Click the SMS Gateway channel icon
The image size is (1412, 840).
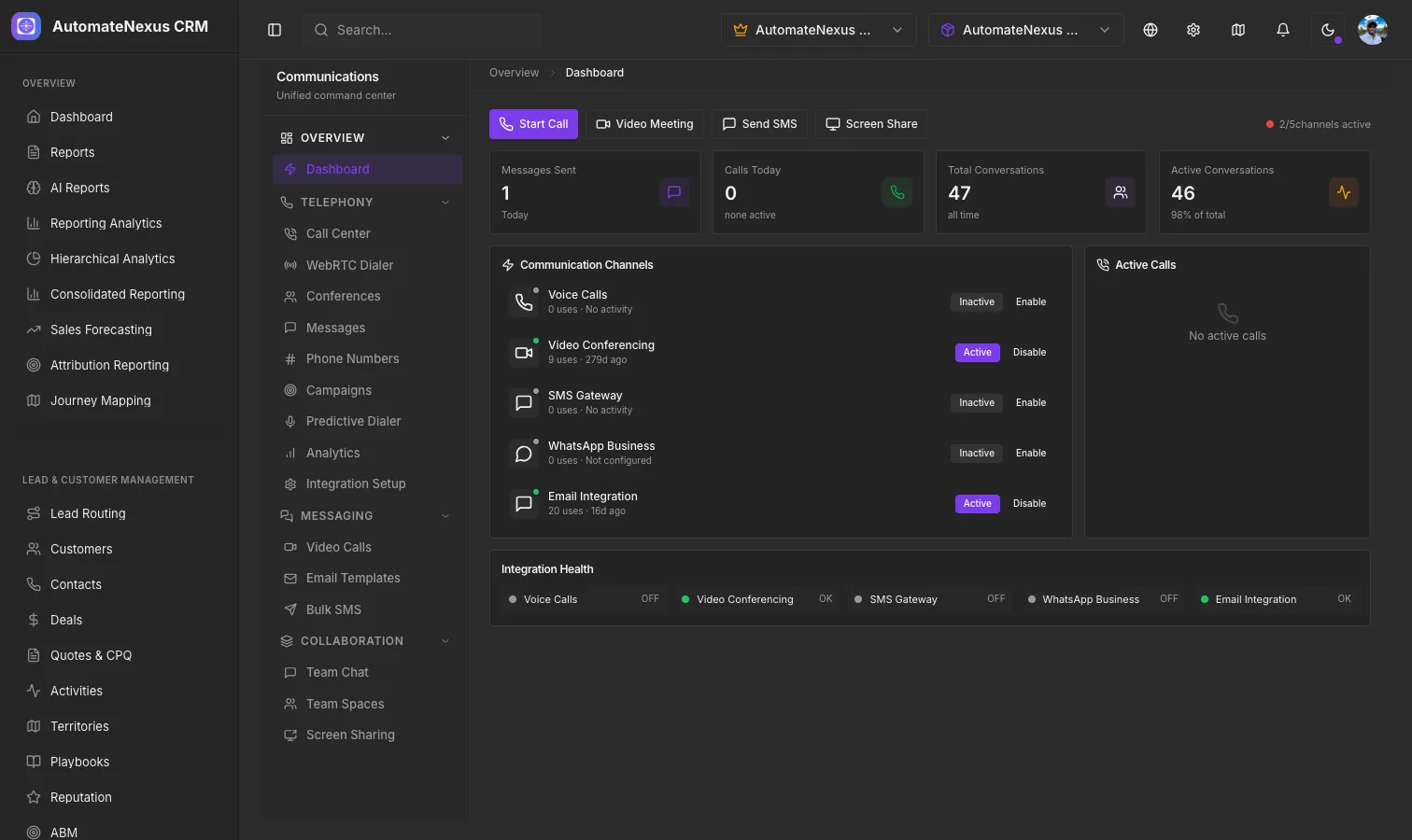coord(524,403)
